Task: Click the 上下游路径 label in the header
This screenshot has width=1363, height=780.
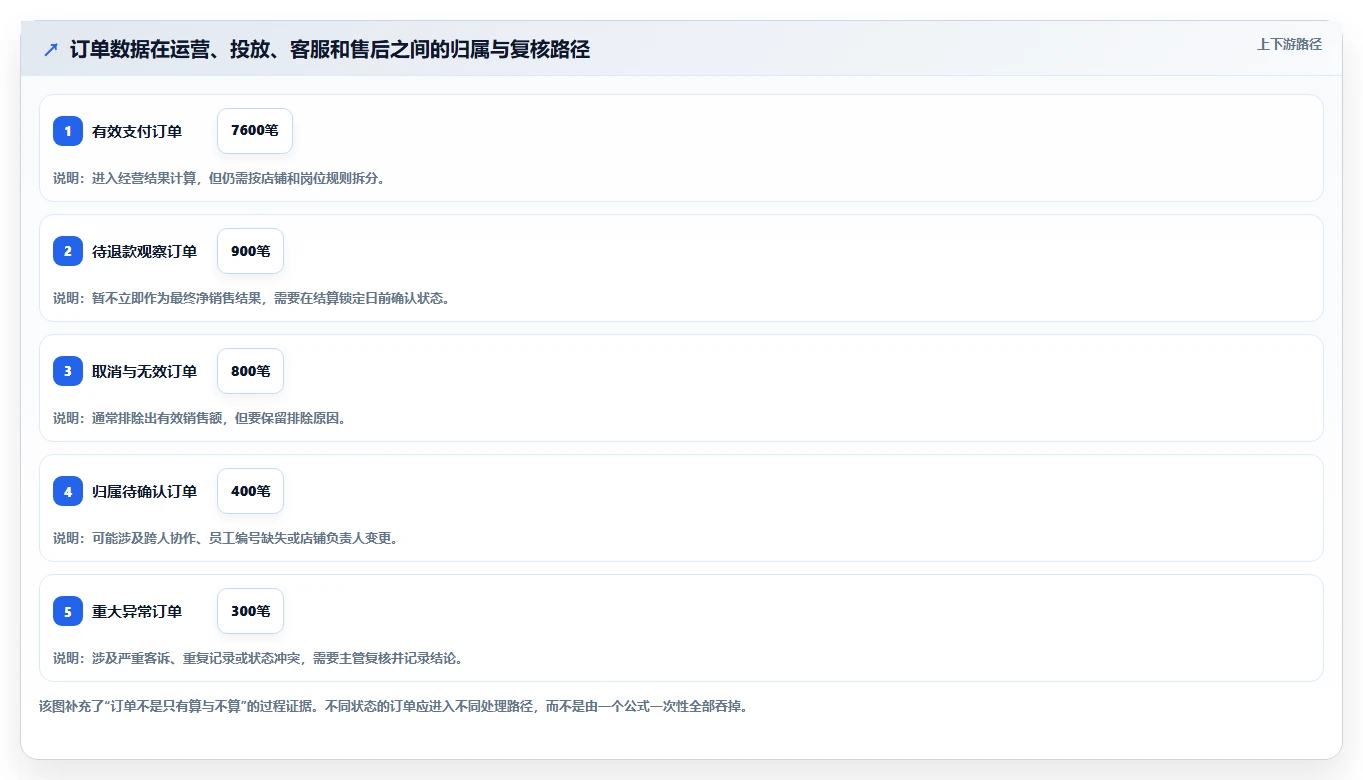Action: [1289, 45]
